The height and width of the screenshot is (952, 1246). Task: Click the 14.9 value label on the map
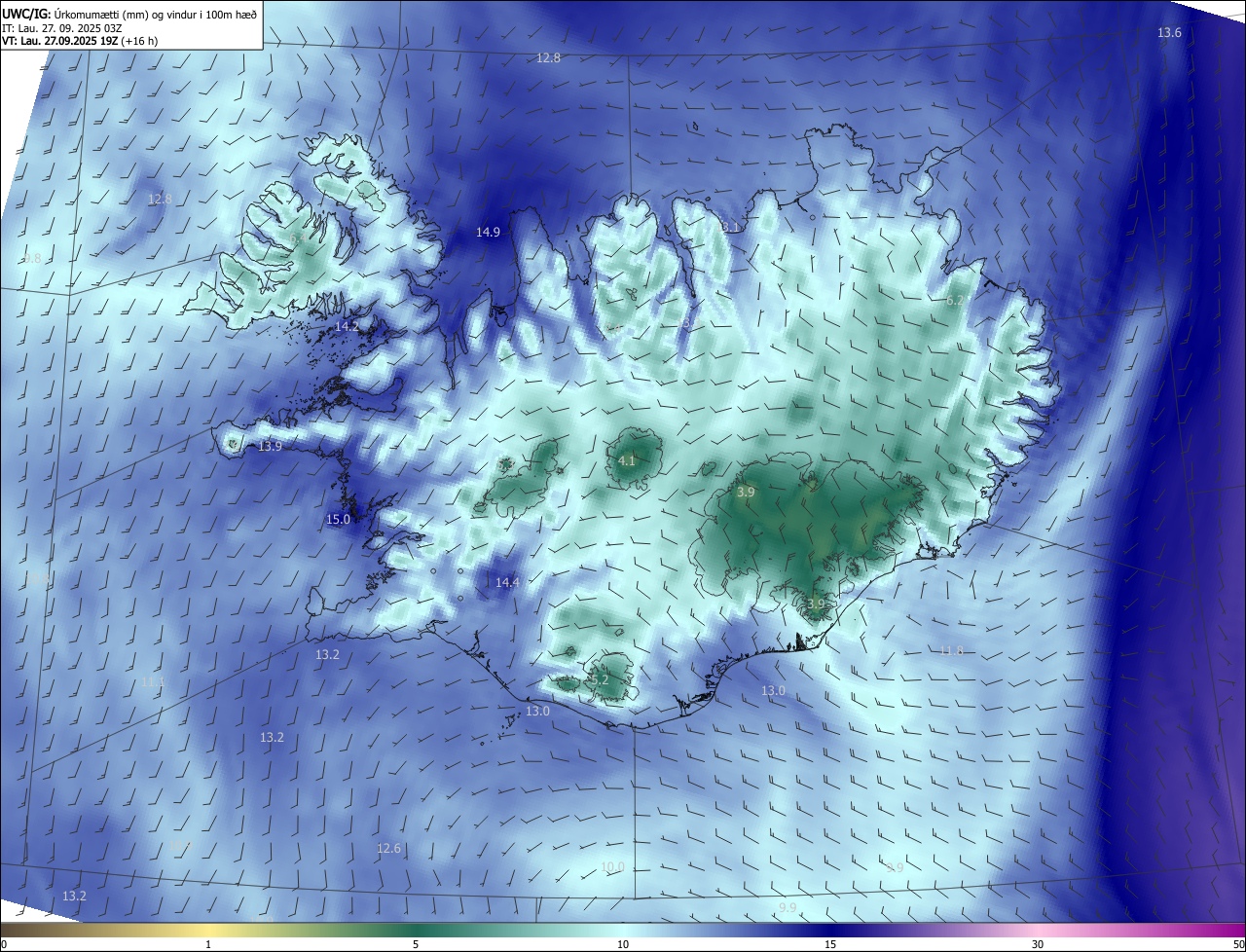pyautogui.click(x=488, y=232)
